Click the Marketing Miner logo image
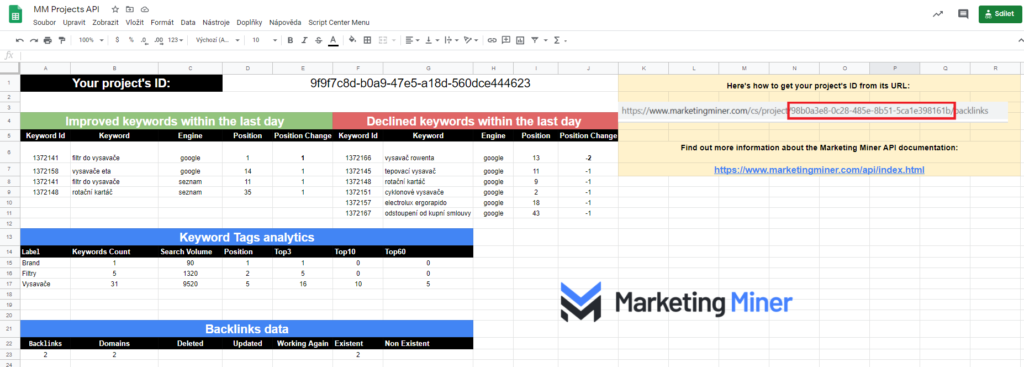Viewport: 1024px width, 367px height. [676, 302]
